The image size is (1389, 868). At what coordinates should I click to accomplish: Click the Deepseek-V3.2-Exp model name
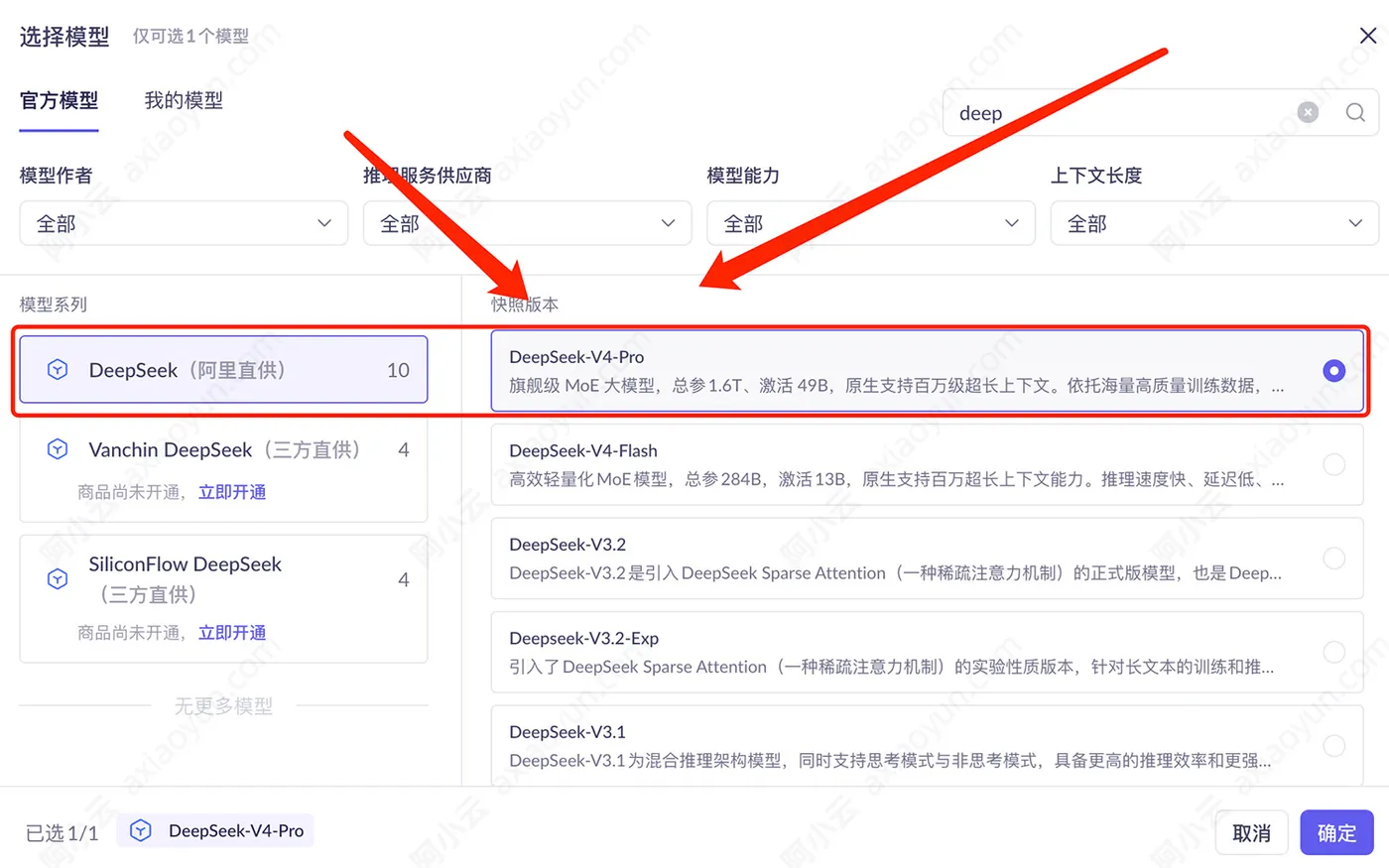pos(584,638)
